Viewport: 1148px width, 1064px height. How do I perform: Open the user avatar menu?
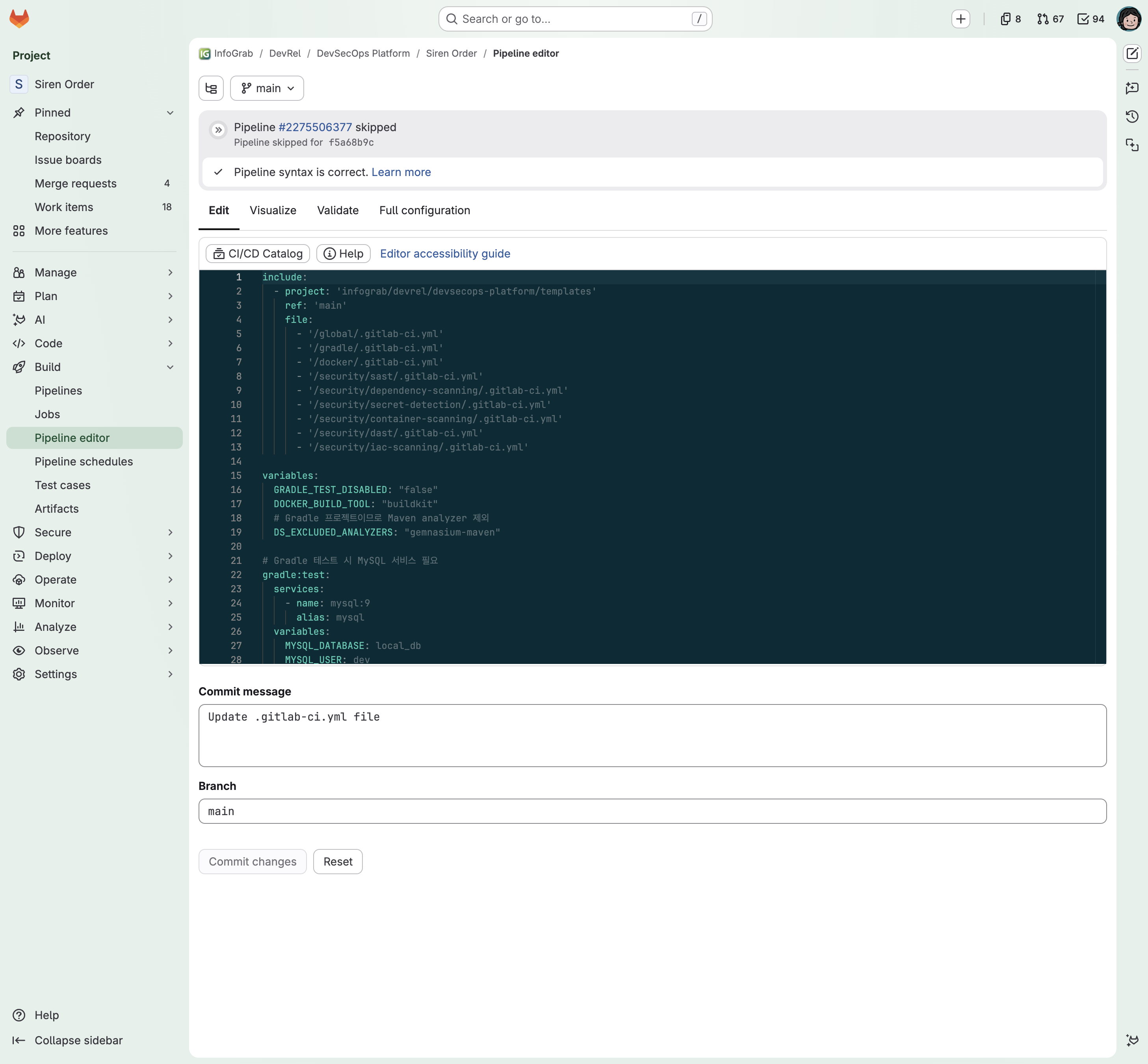click(1128, 19)
